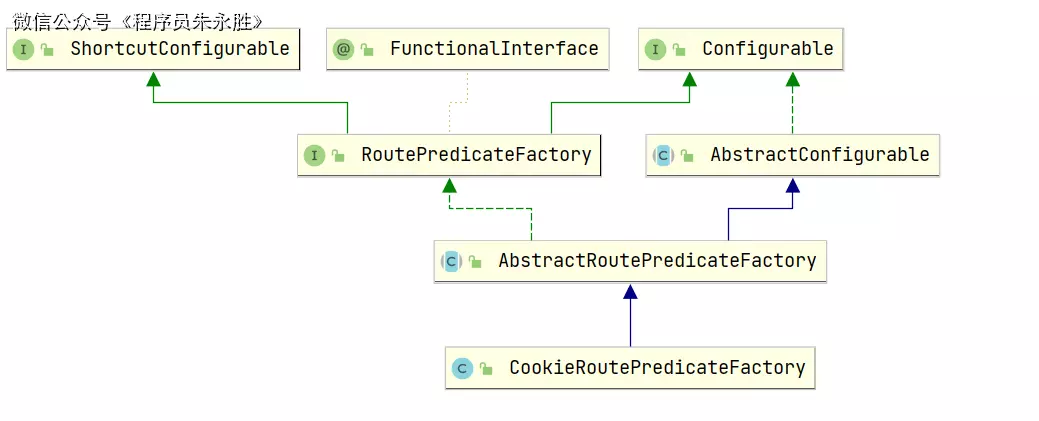Image resolution: width=1039 pixels, height=421 pixels.
Task: Click the lock icon beside ShortcutConfigurable
Action: coord(47,50)
